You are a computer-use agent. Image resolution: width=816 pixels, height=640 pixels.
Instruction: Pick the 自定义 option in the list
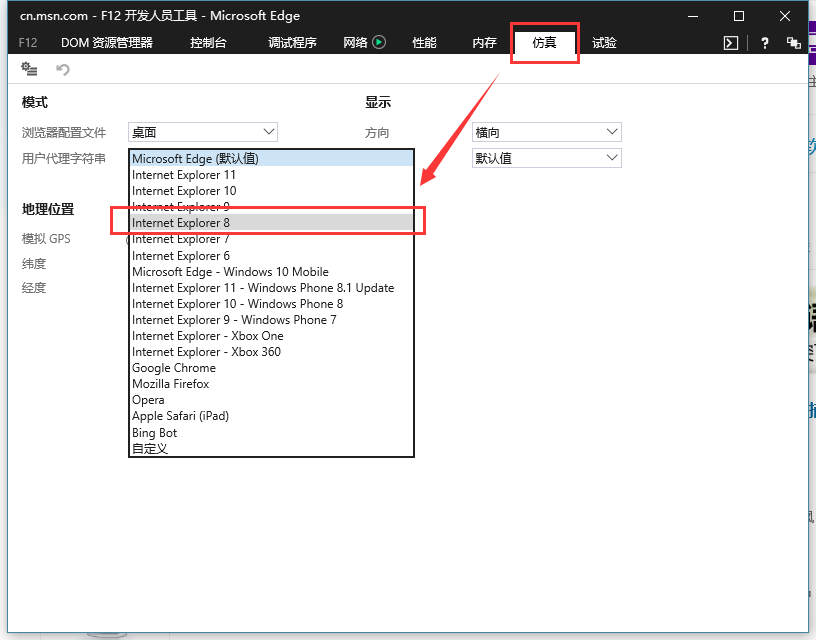tap(150, 448)
